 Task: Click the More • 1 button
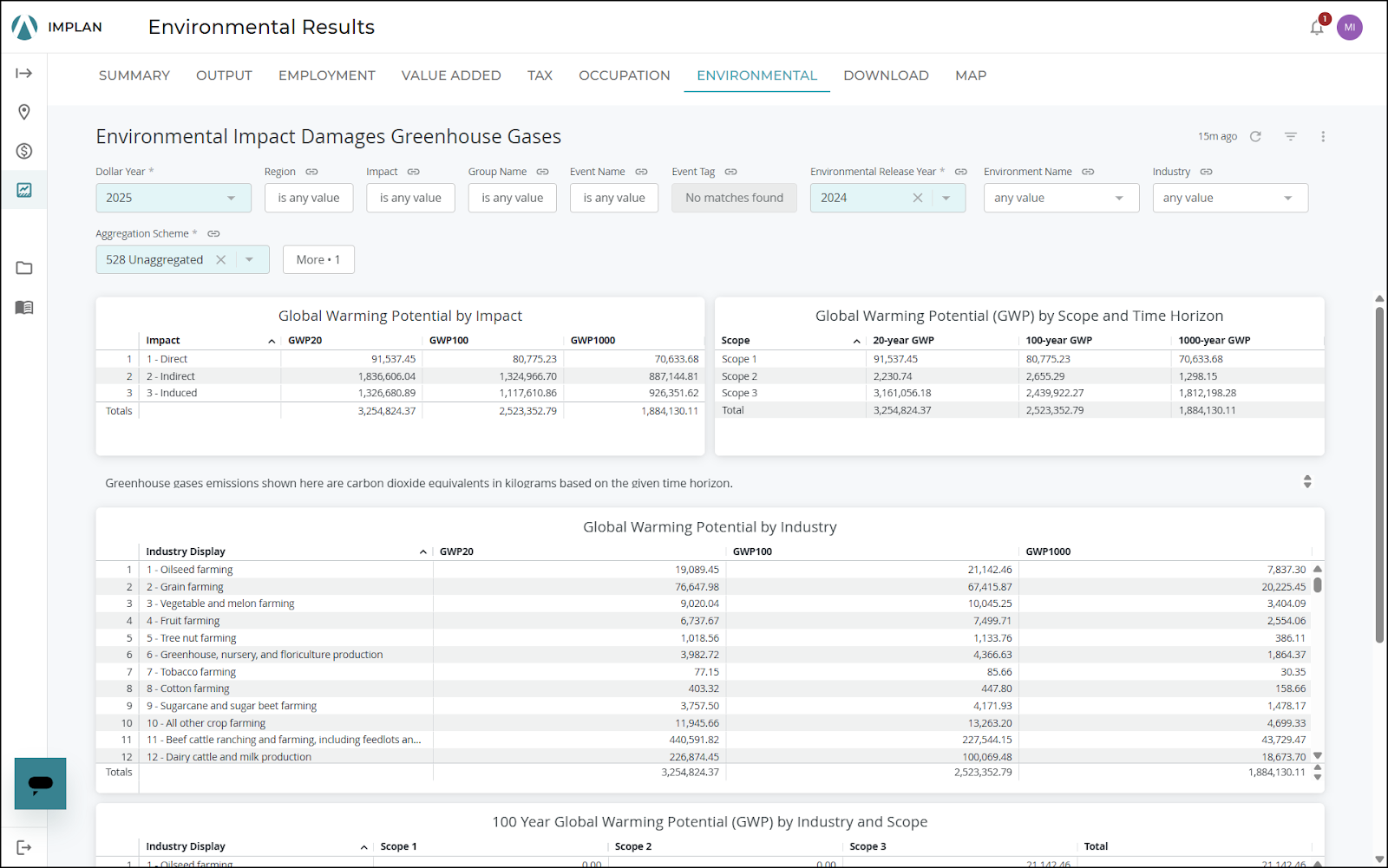(x=318, y=259)
